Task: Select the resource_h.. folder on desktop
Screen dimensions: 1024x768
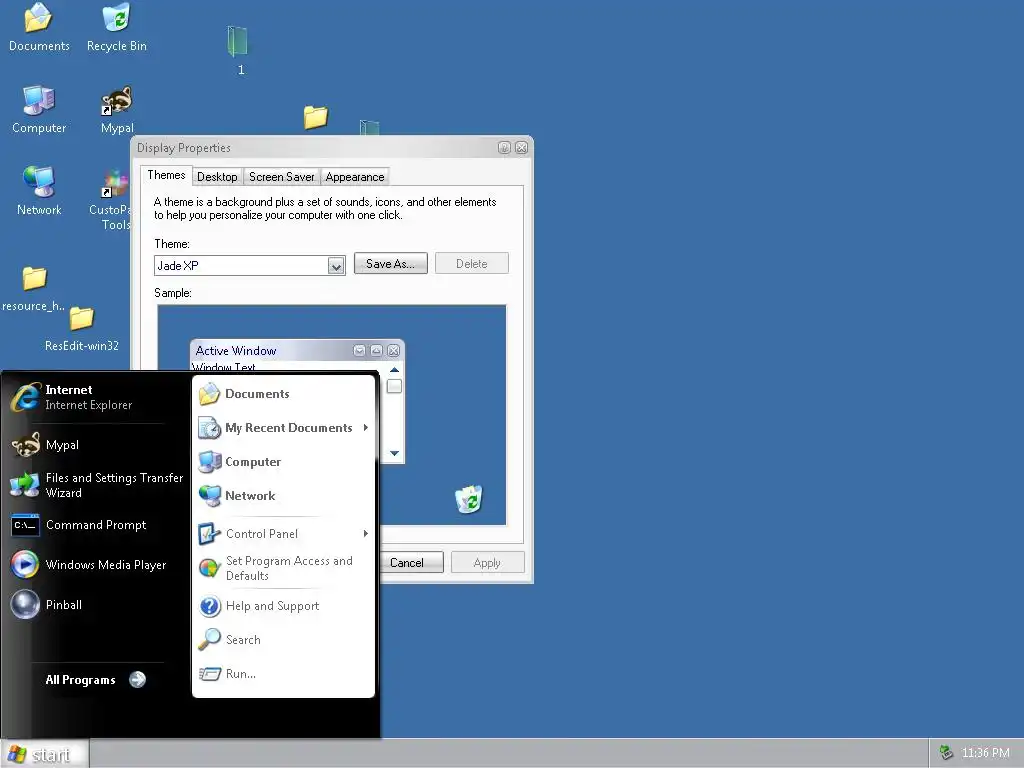Action: point(33,289)
